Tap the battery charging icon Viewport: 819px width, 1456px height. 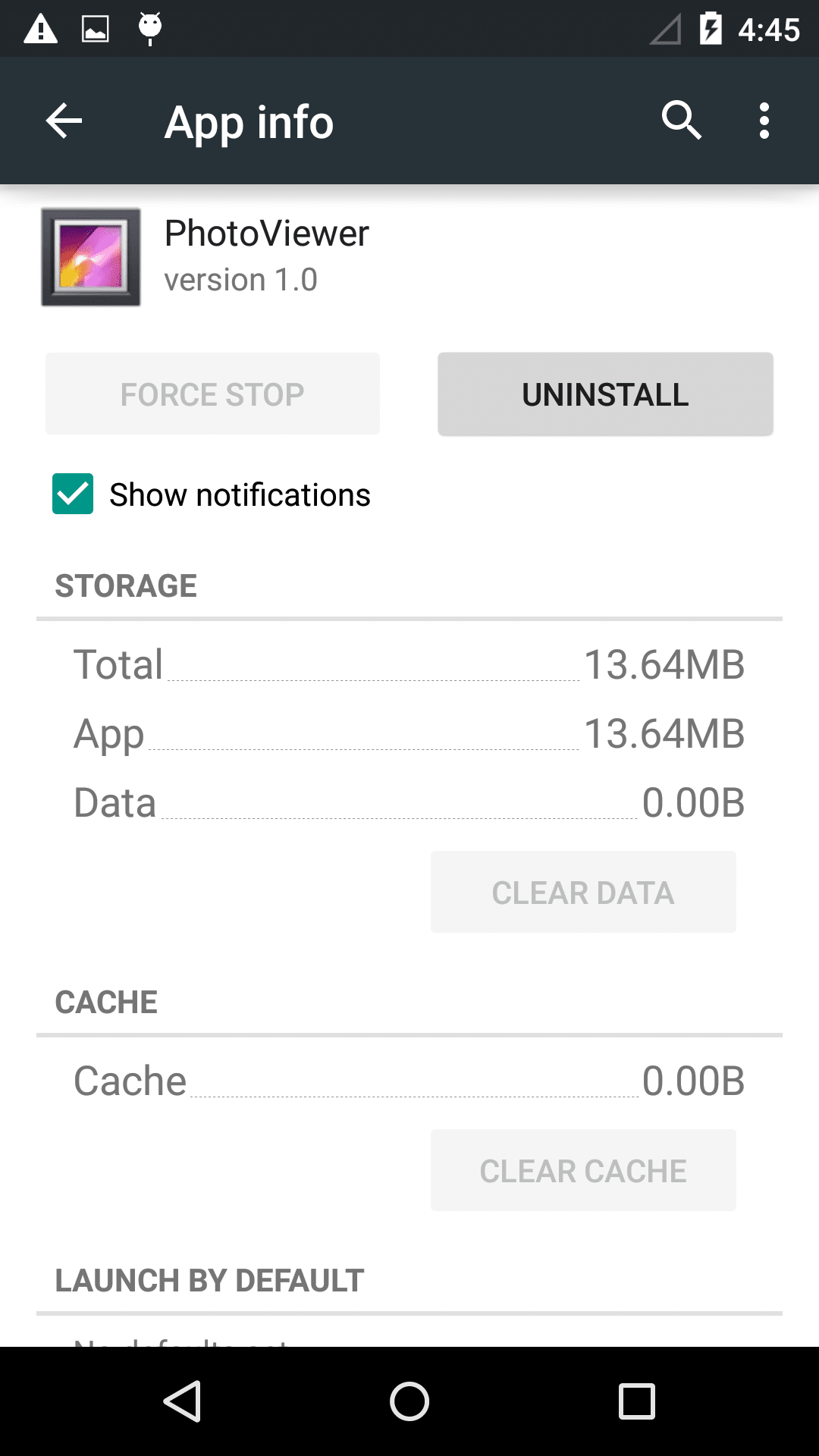711,30
